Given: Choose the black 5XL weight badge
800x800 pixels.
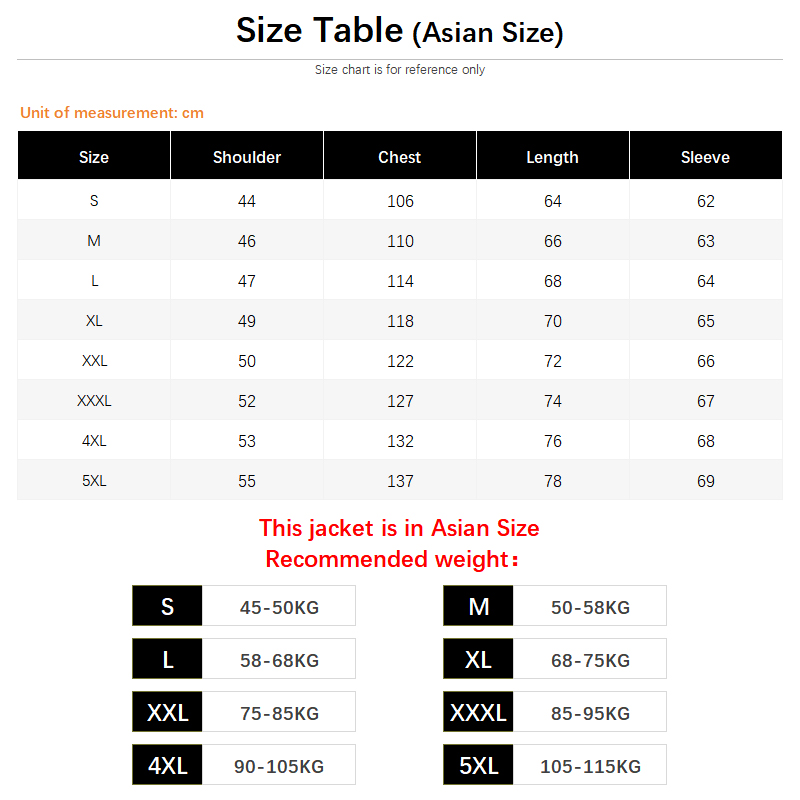Looking at the screenshot, I should point(478,765).
